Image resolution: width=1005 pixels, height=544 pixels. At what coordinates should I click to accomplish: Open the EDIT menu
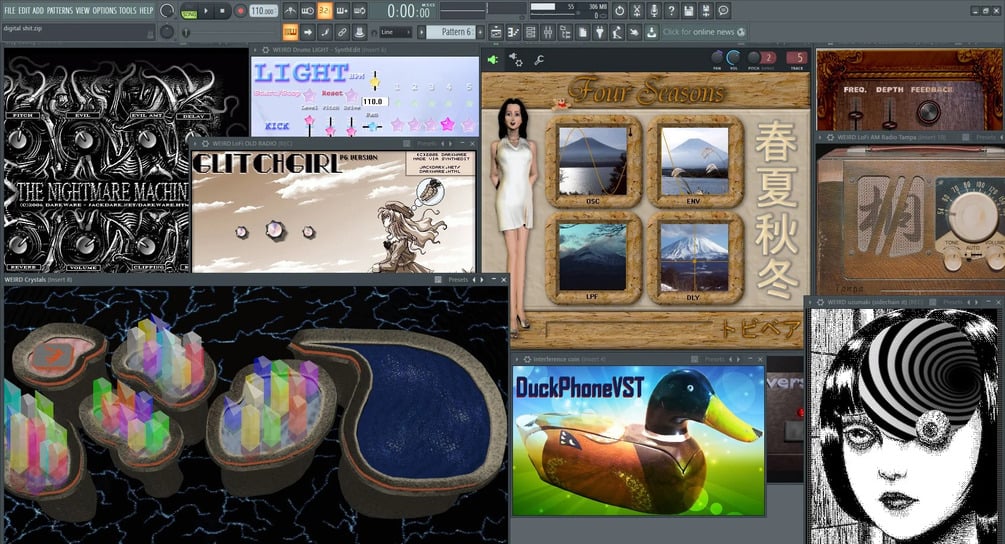point(24,11)
